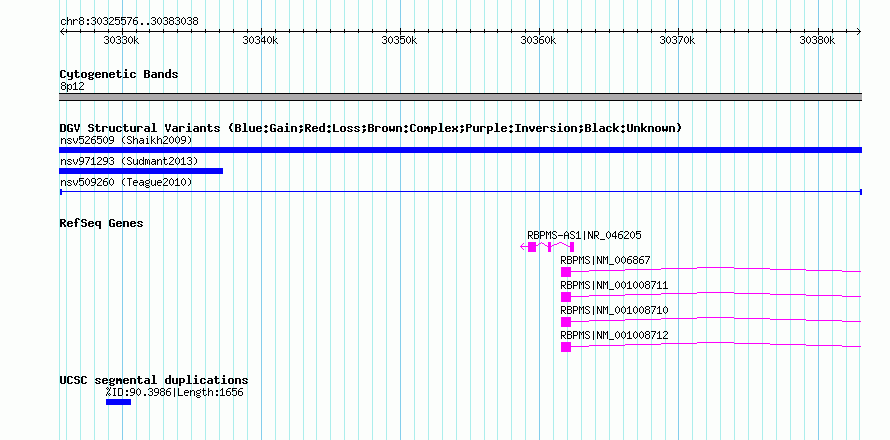Click the %ID:90.3986|Length:1656 label
The height and width of the screenshot is (440, 890).
coord(174,392)
